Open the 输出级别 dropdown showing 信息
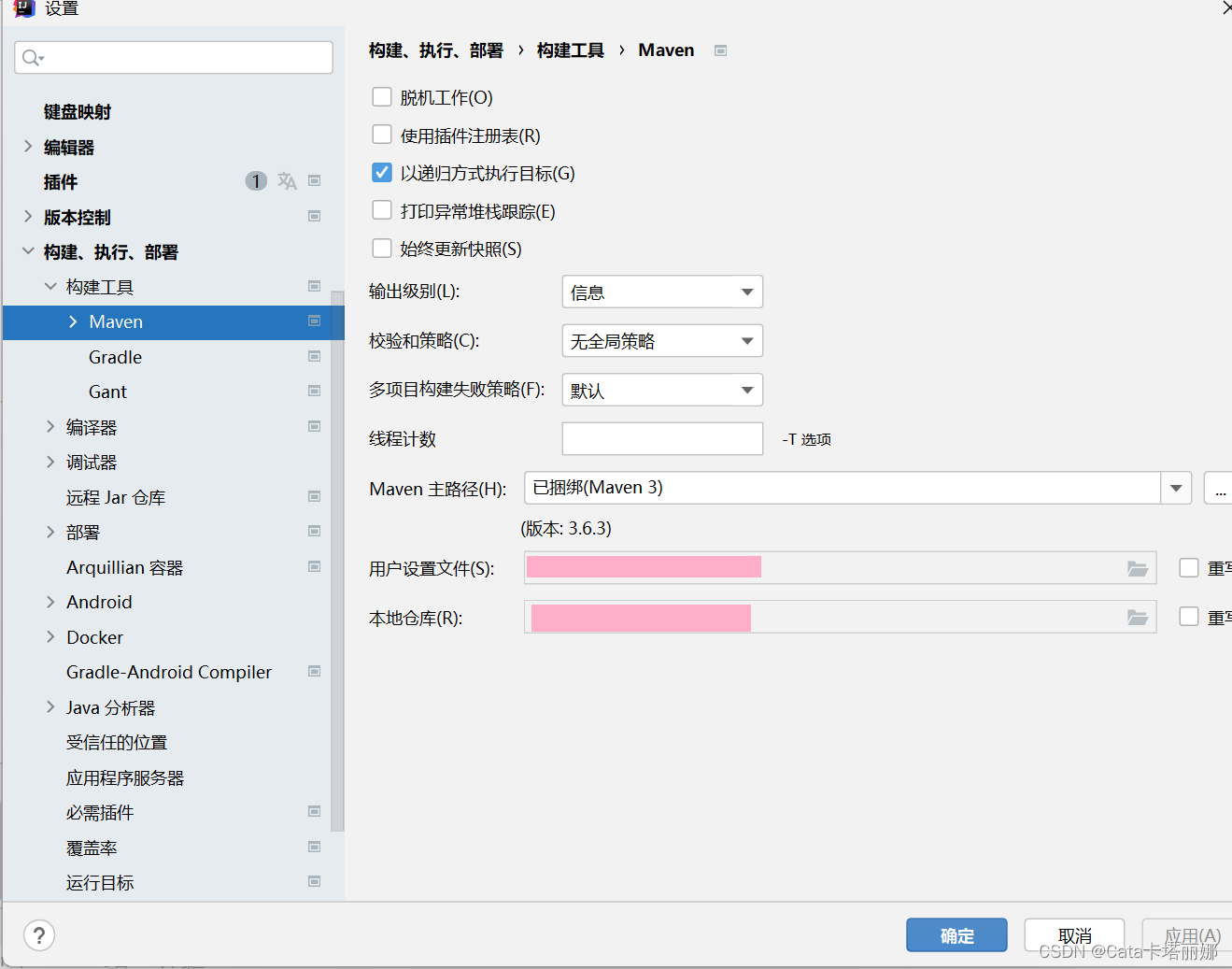Image resolution: width=1232 pixels, height=969 pixels. 662,292
